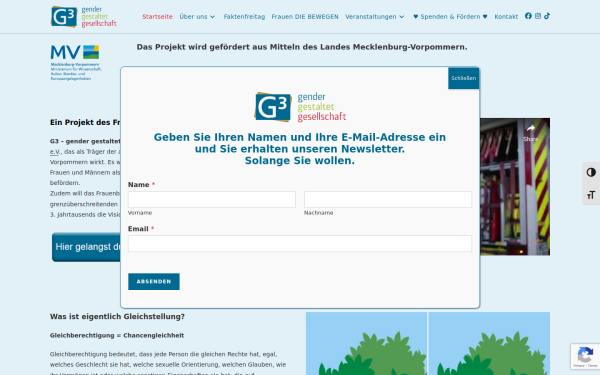Screen dimensions: 600x375
Task: Click the G3 logo in the page header
Action: (83, 16)
